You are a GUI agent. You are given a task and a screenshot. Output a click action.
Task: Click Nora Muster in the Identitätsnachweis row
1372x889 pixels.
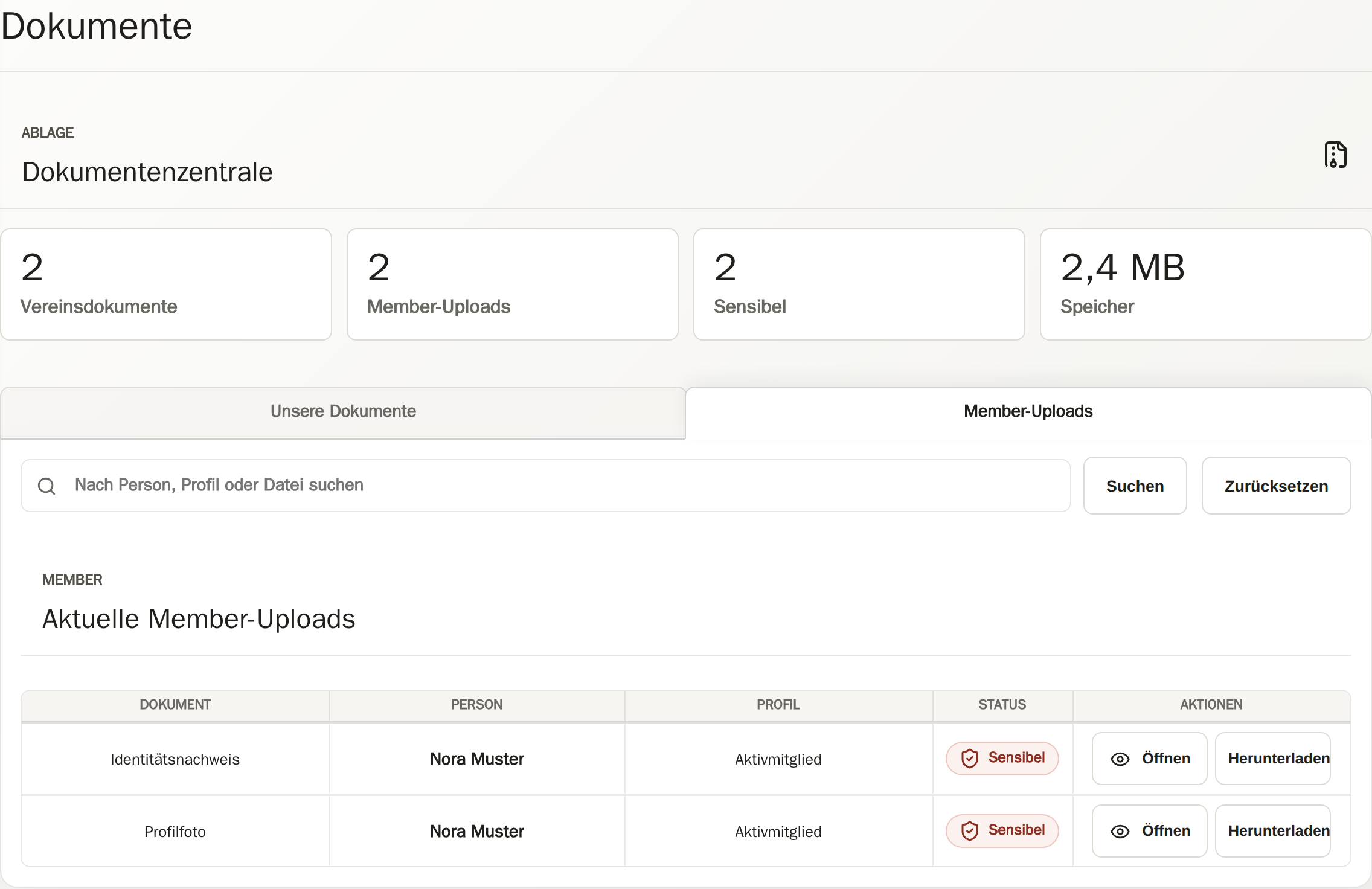[477, 759]
